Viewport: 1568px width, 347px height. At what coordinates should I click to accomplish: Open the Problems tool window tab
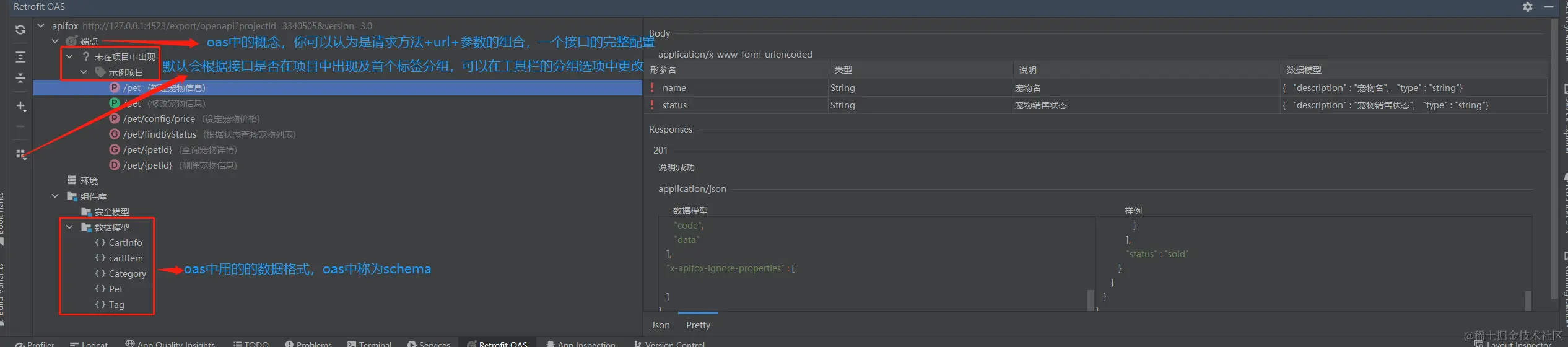coord(308,343)
